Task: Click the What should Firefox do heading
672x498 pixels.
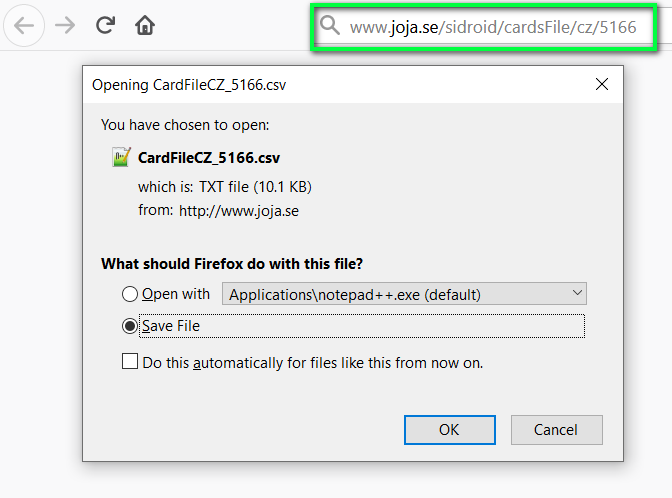Action: (x=232, y=264)
